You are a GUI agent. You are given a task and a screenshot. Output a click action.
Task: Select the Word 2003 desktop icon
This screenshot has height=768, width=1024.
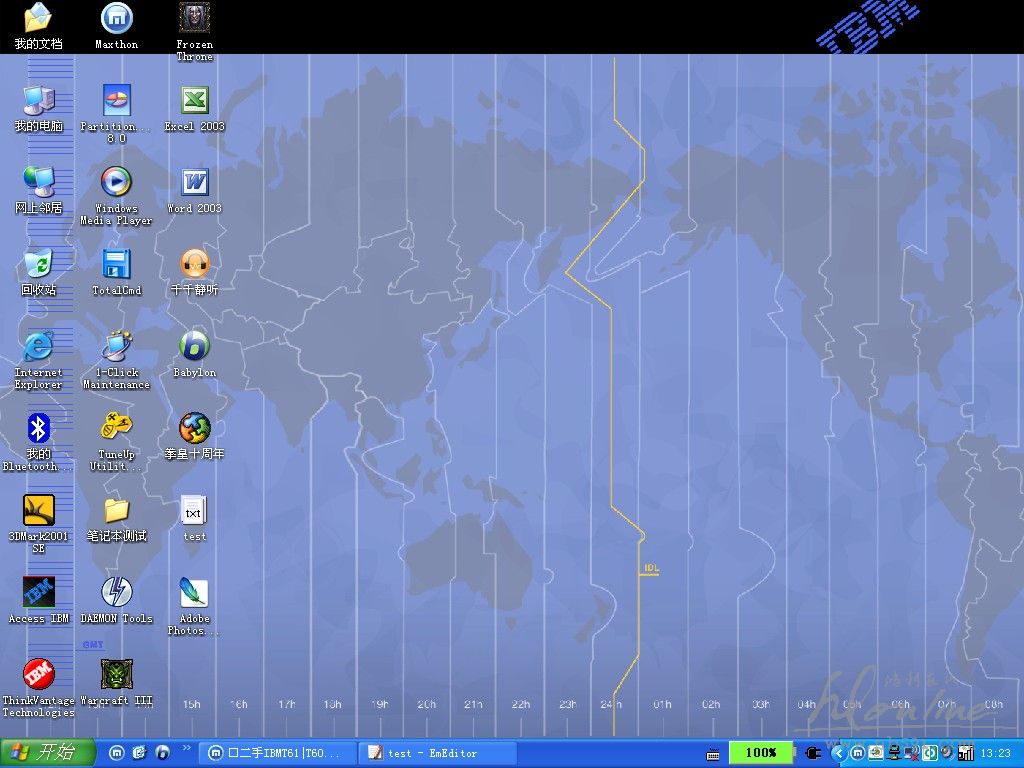pyautogui.click(x=194, y=183)
